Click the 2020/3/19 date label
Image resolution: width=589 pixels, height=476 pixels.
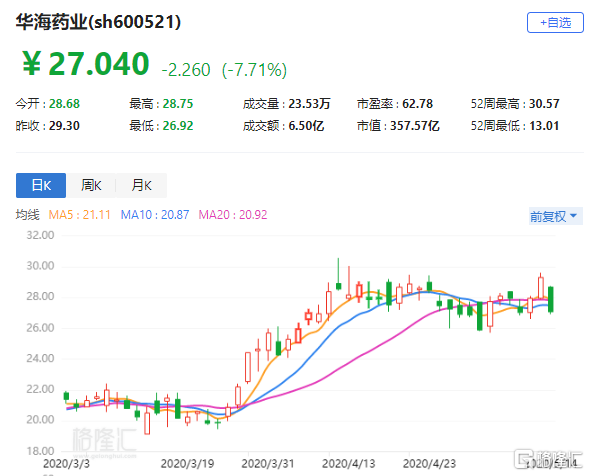click(187, 464)
